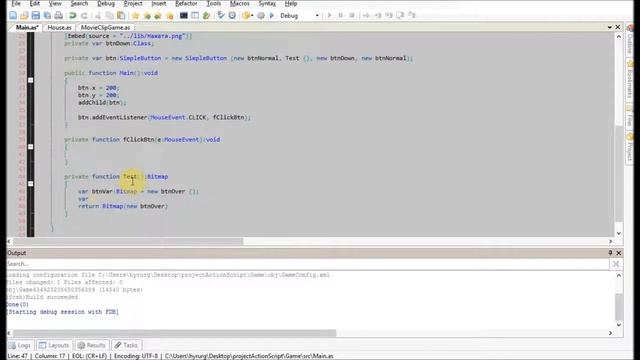Click the grey gear build project icon

(x=261, y=16)
